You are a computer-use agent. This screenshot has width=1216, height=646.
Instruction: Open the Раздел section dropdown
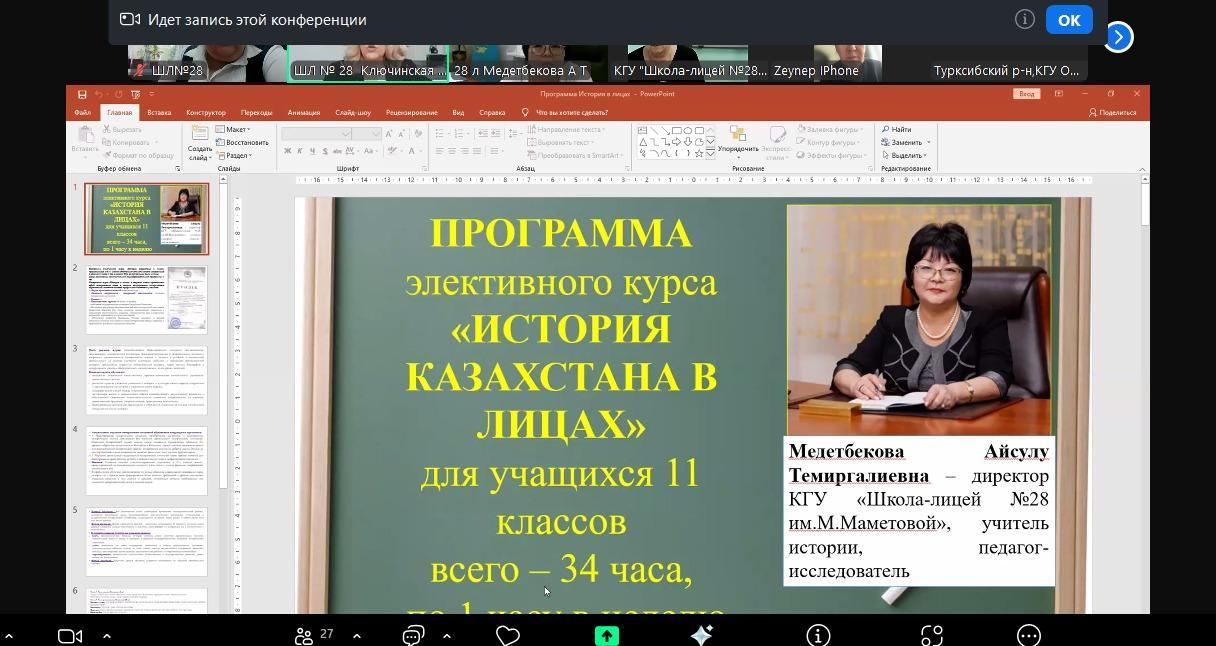238,155
